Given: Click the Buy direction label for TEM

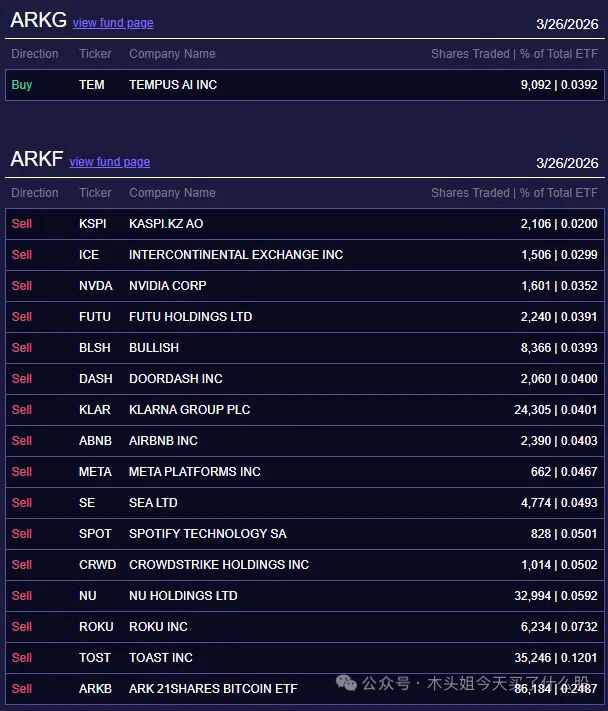Looking at the screenshot, I should [22, 85].
